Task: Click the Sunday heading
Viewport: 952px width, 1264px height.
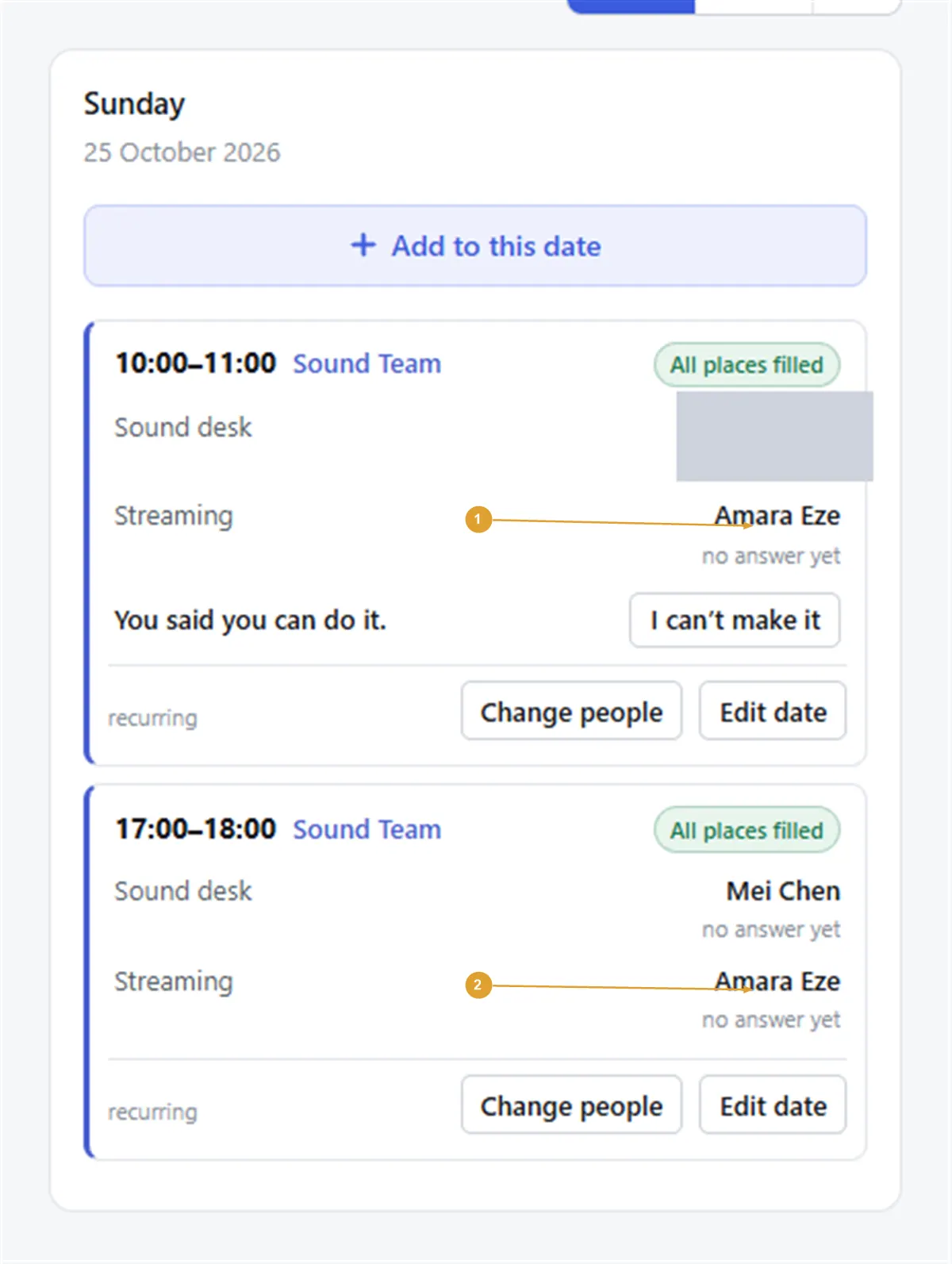Action: coord(134,104)
